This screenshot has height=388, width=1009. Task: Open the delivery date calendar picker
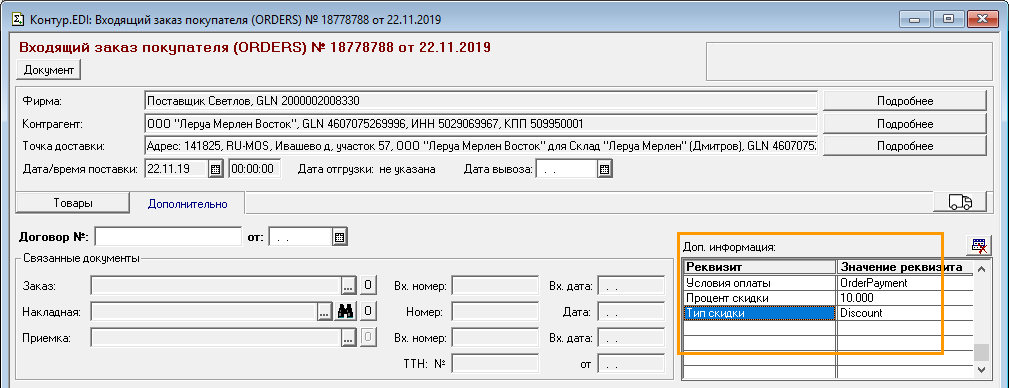pyautogui.click(x=216, y=170)
